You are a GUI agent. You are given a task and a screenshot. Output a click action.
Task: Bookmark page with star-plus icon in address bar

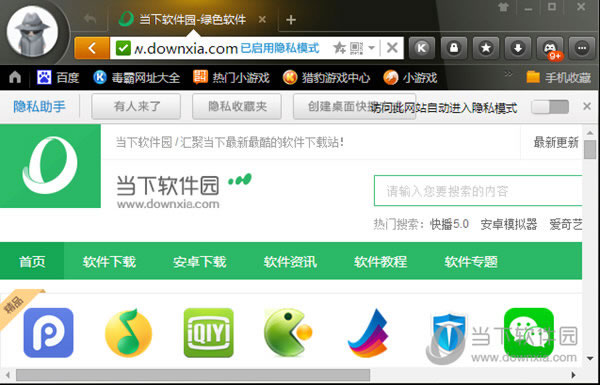[339, 48]
